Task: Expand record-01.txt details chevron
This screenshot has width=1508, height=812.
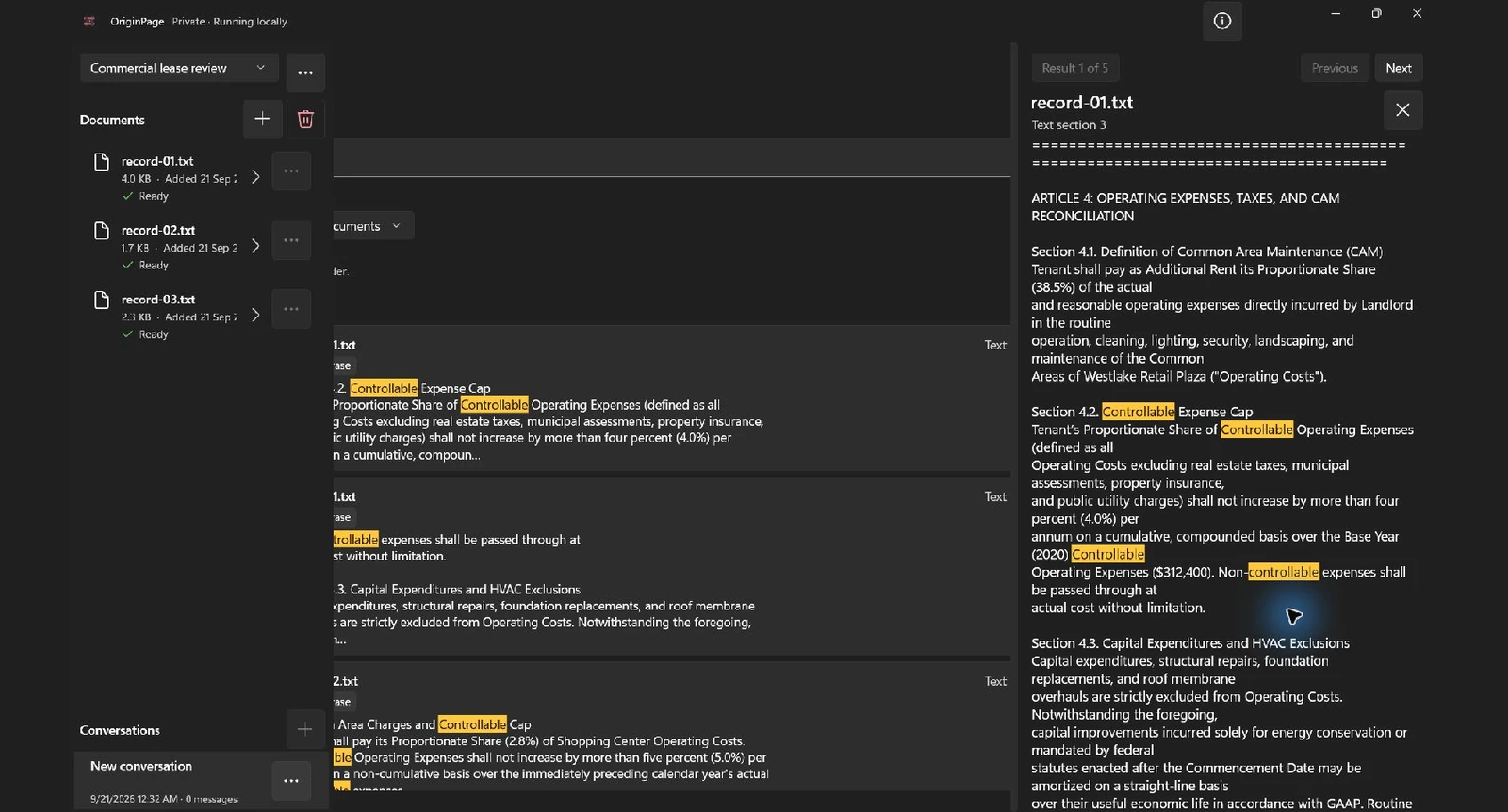Action: pos(255,177)
